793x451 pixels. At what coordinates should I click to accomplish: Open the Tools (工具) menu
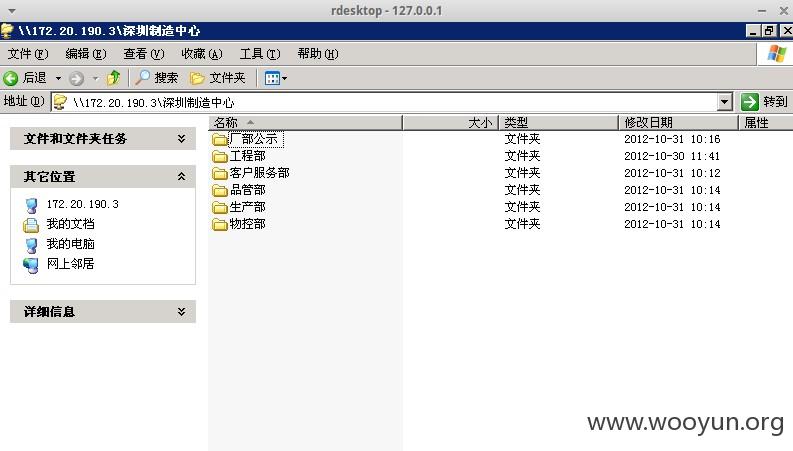click(x=260, y=54)
